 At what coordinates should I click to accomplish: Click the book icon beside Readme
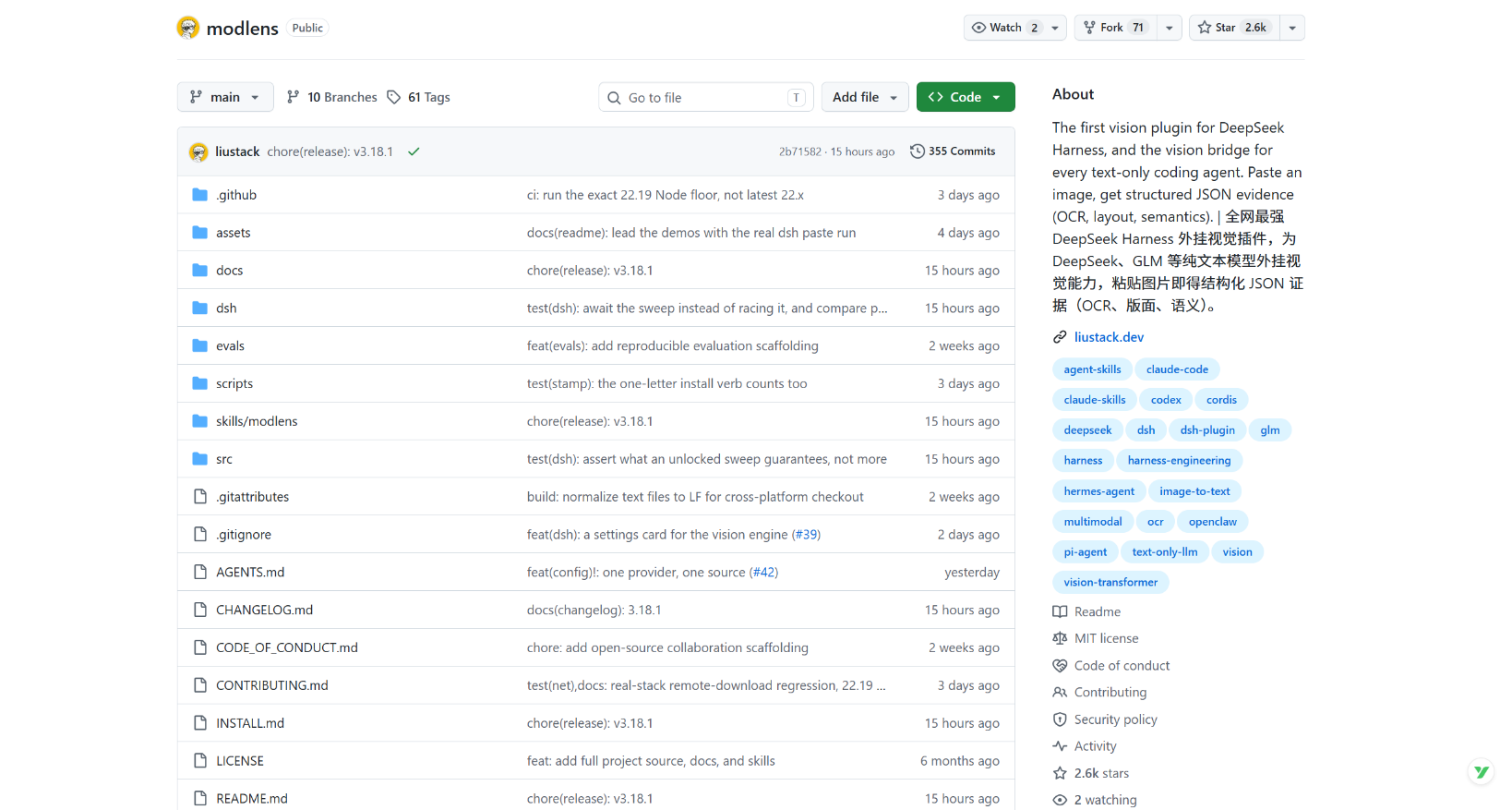click(x=1060, y=611)
